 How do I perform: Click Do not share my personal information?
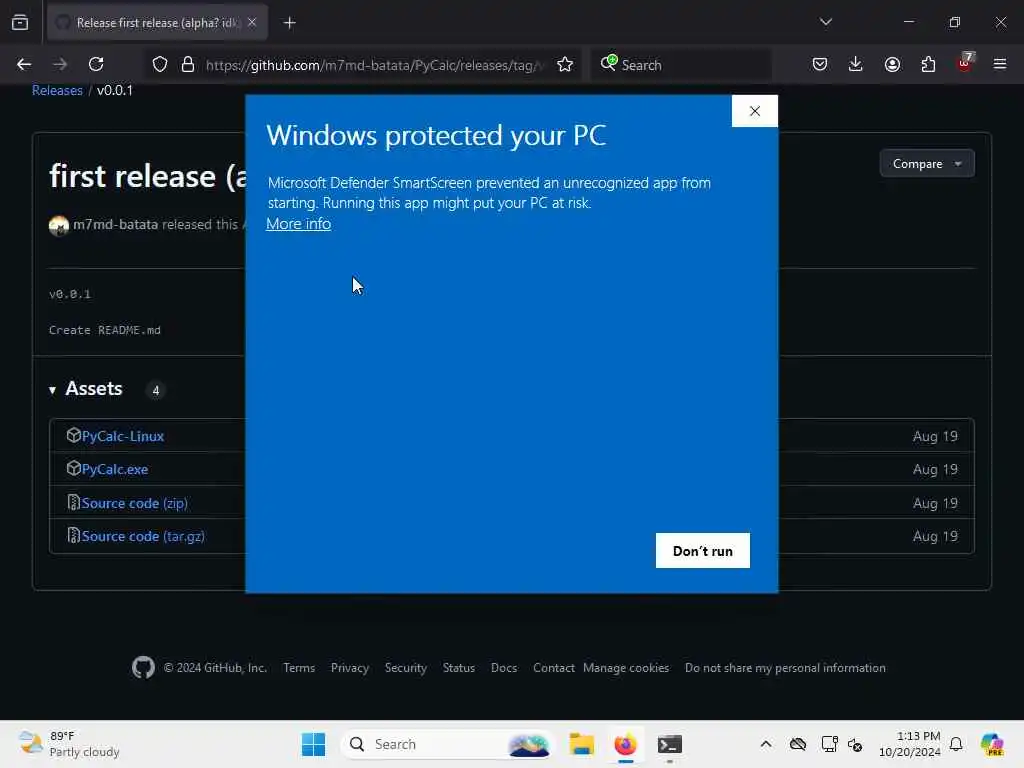pos(785,667)
